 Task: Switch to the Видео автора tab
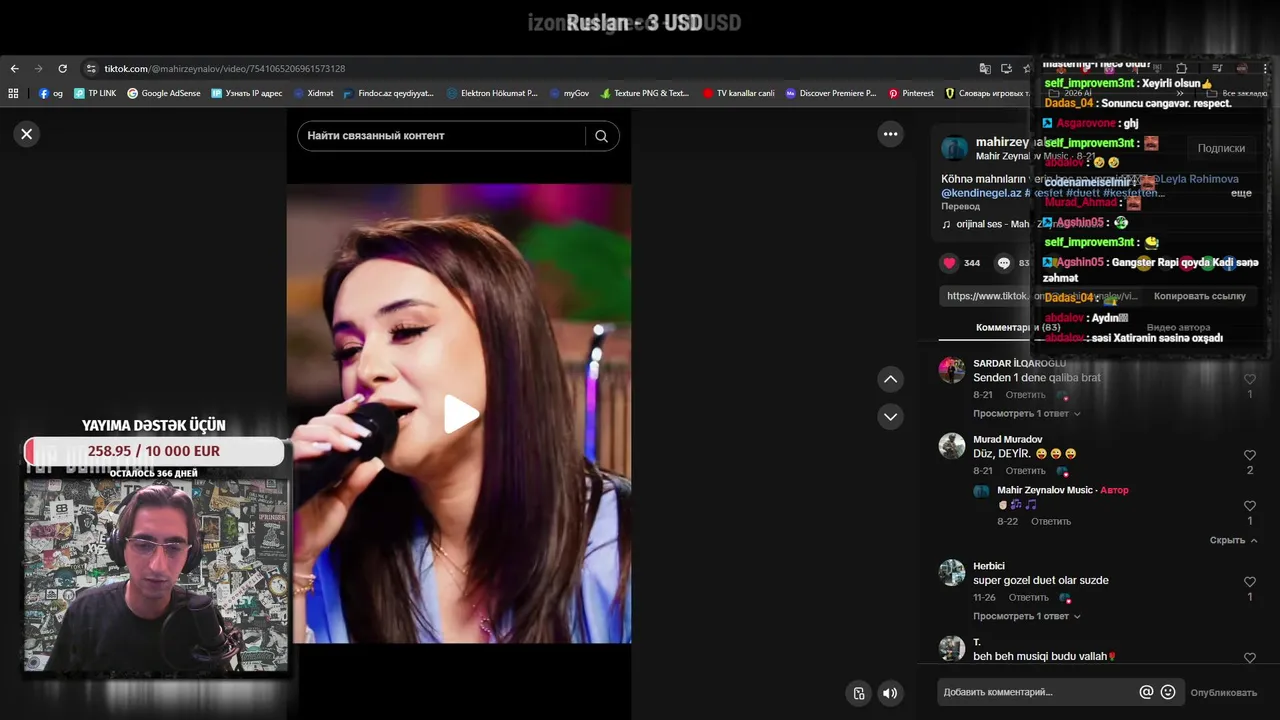(1178, 327)
